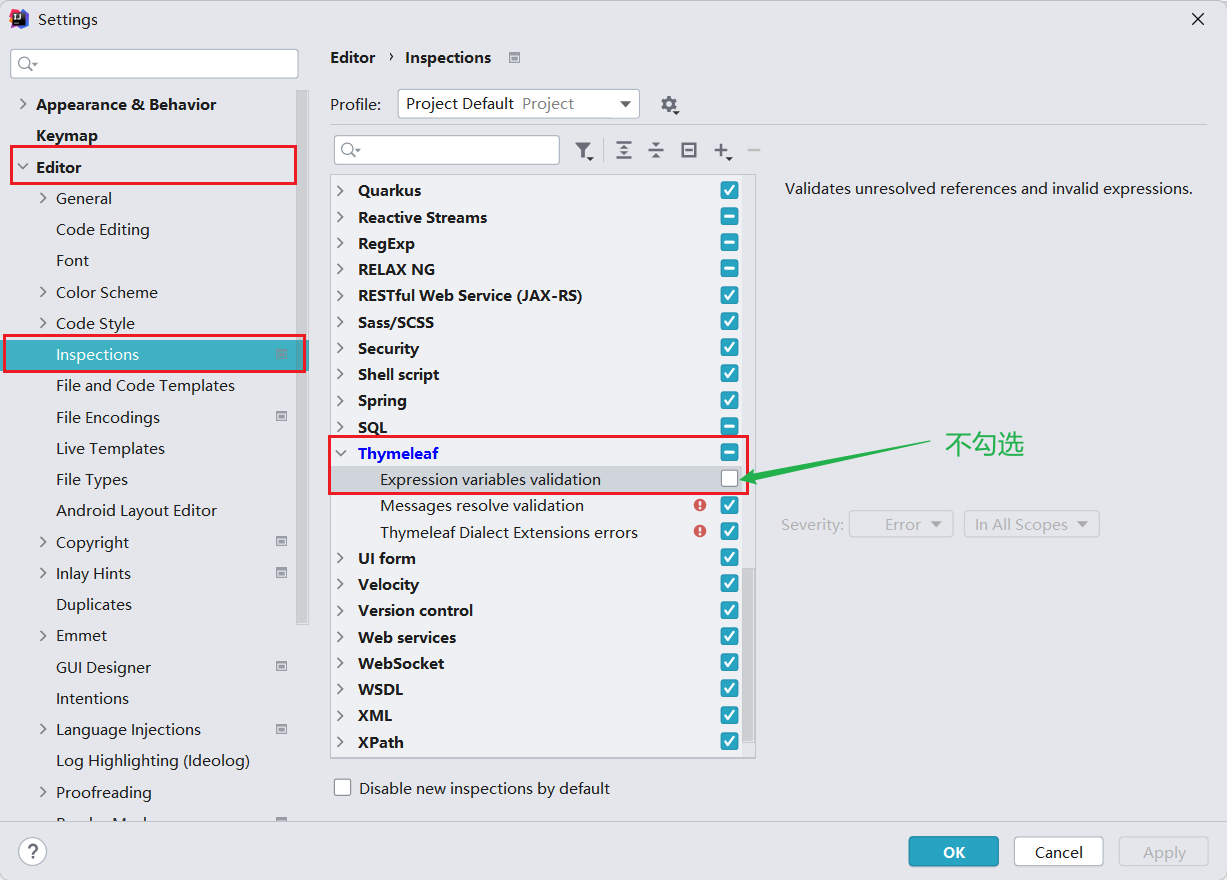
Task: Expand the Spring inspection group
Action: [x=341, y=400]
